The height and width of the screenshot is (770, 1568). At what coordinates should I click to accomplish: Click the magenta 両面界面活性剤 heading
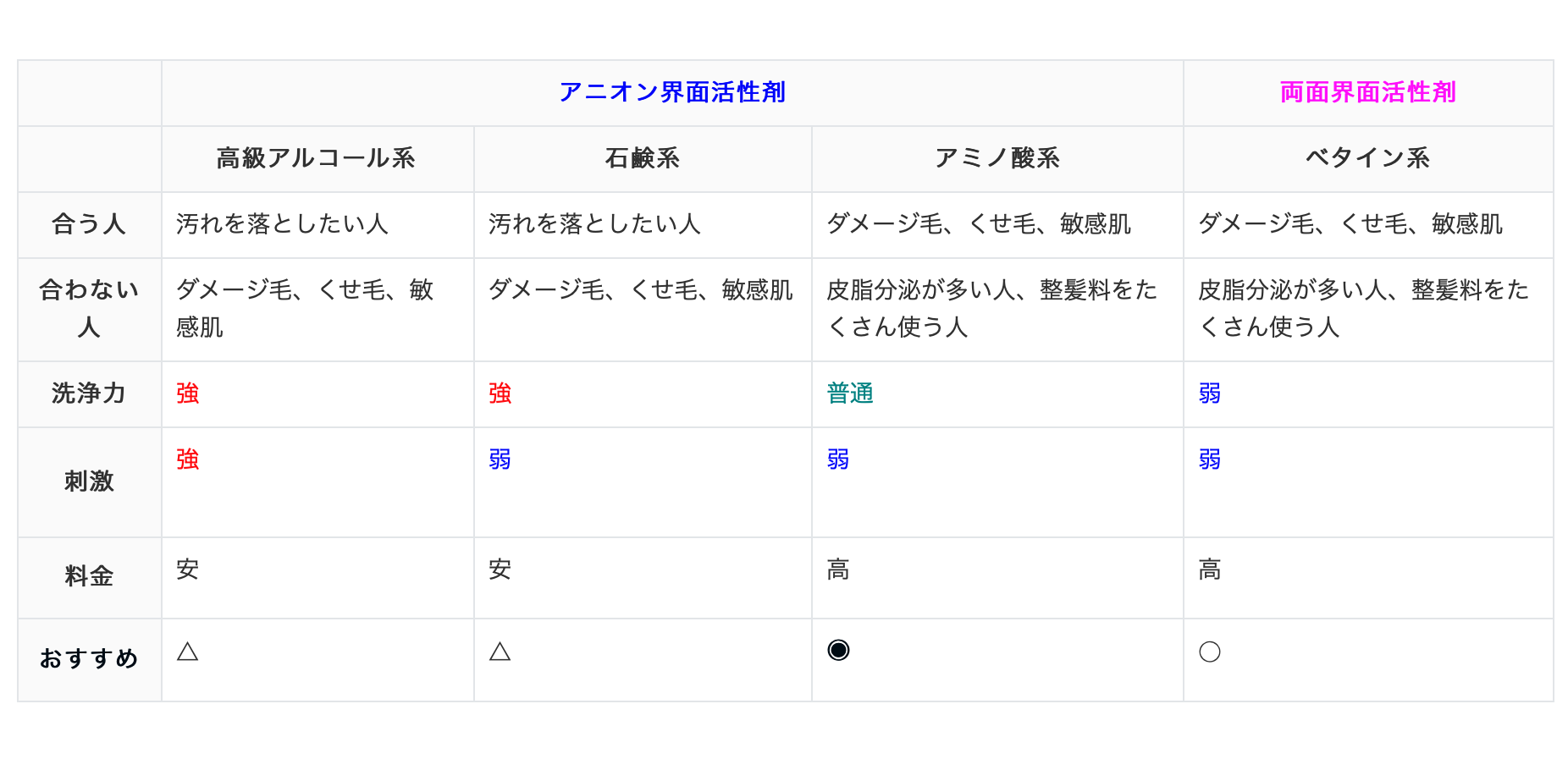[x=1367, y=92]
